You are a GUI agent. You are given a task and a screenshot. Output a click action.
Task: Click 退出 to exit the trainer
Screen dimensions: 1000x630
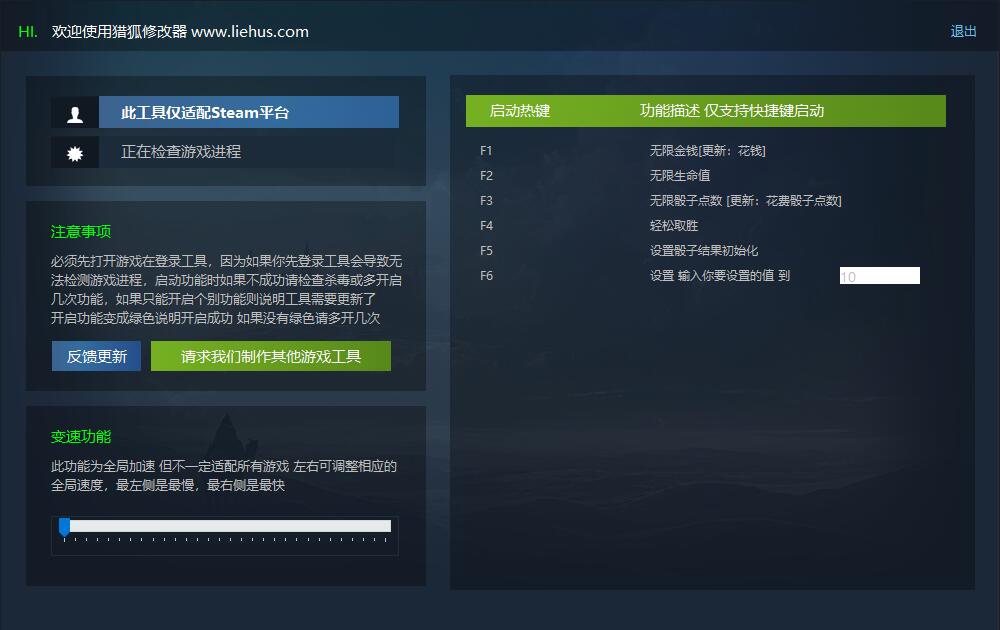(963, 31)
